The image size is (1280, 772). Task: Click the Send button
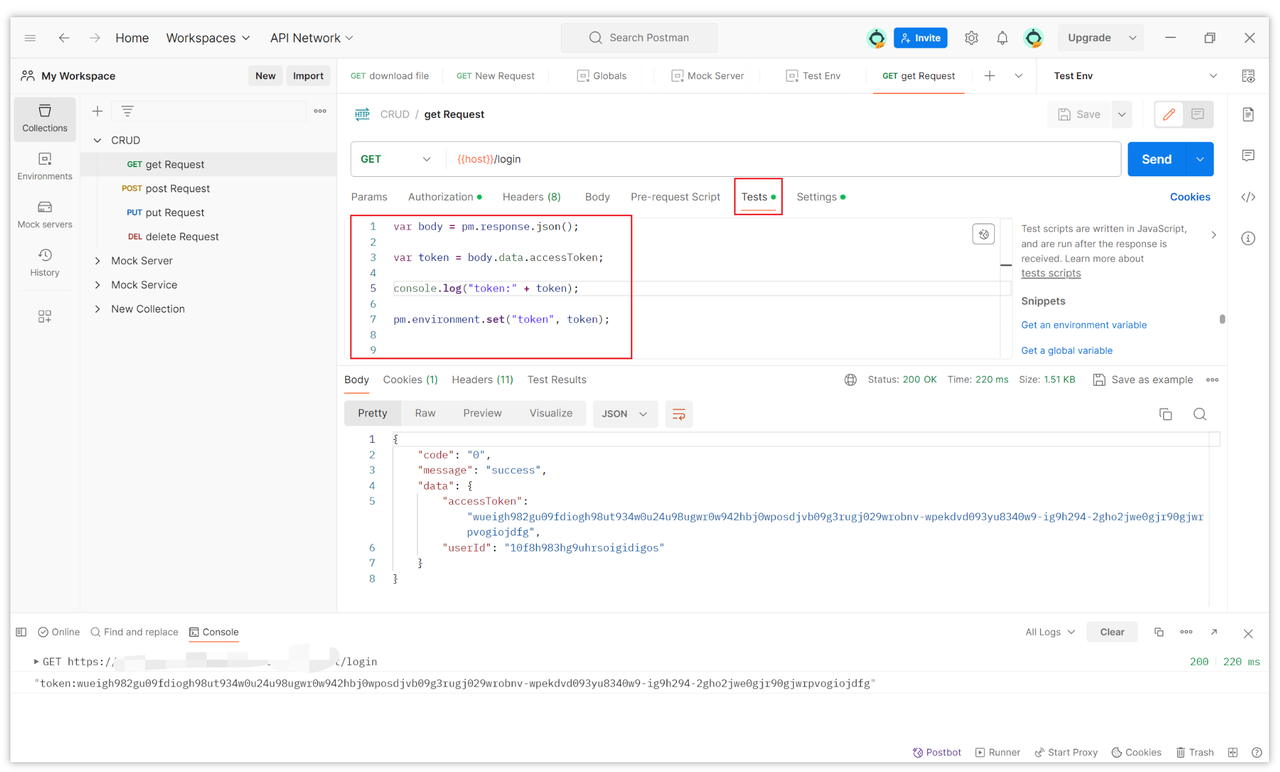pos(1157,159)
